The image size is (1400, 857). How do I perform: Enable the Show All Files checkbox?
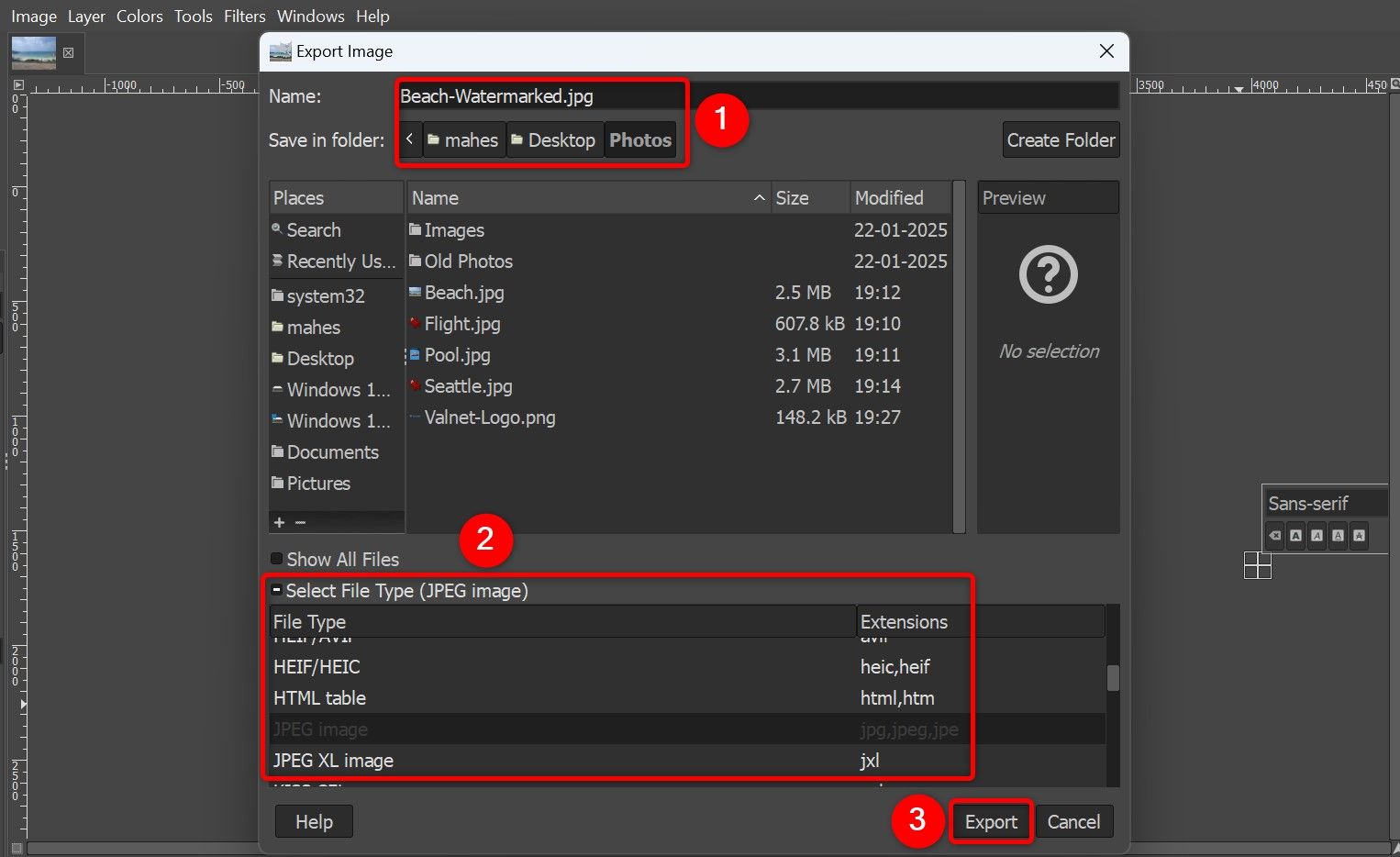(276, 558)
